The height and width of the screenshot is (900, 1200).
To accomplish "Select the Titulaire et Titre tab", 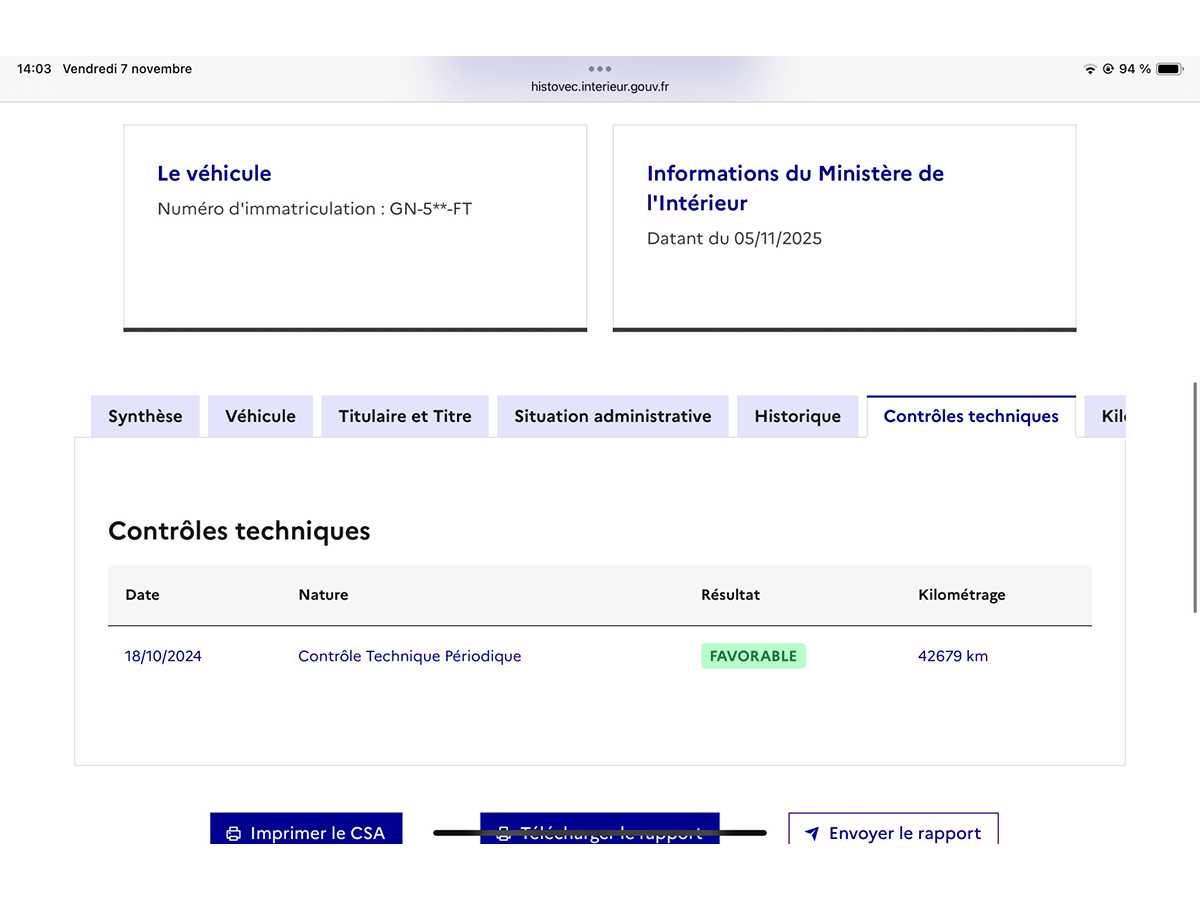I will tap(405, 416).
